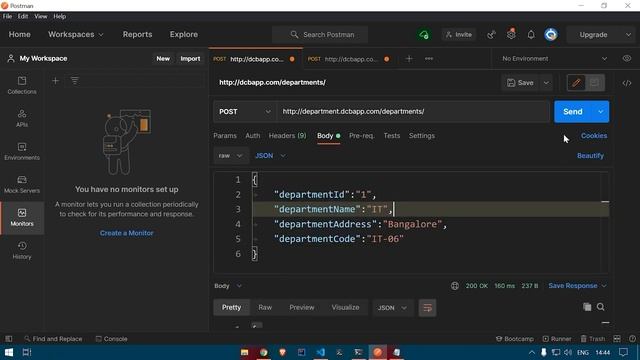
Task: Click the environment quick look eye icon
Action: [627, 58]
